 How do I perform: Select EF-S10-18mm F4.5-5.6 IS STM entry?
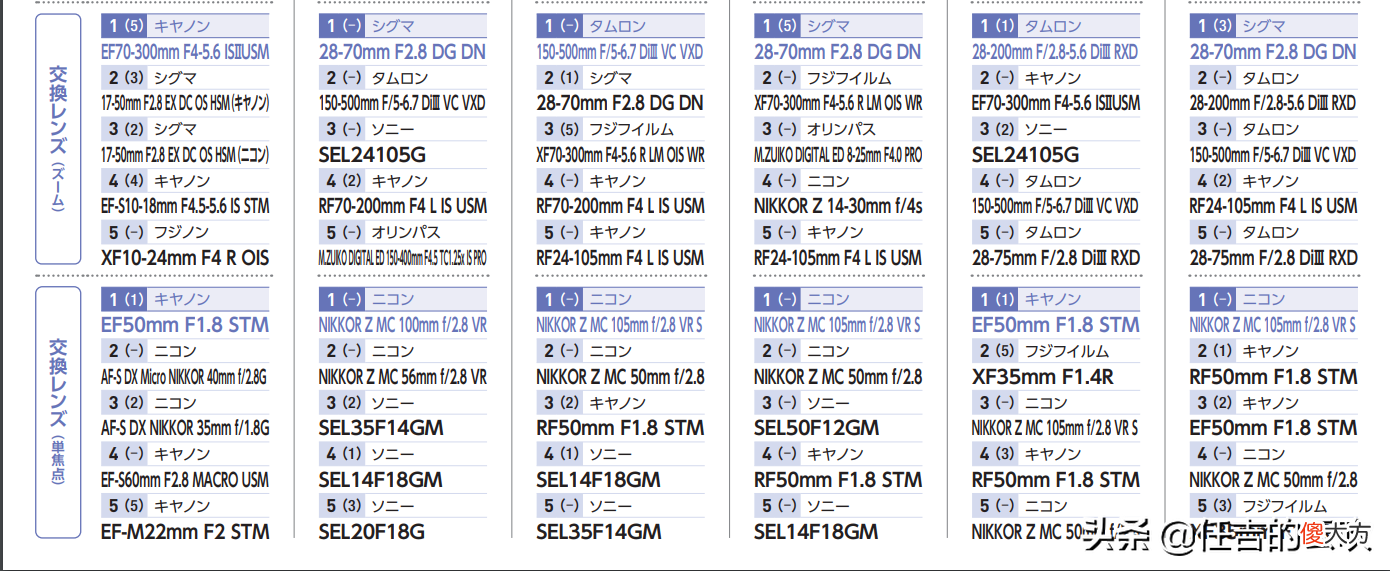coord(185,206)
